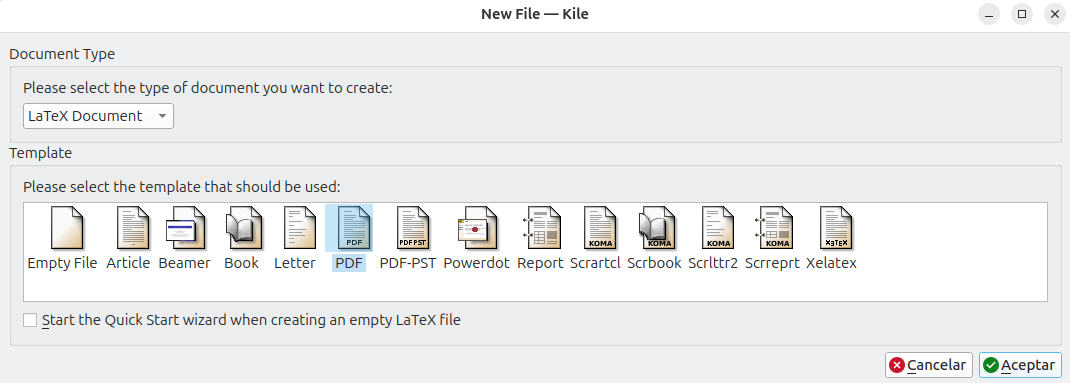The height and width of the screenshot is (383, 1070).
Task: Open the LaTeX Document type dropdown
Action: [x=98, y=116]
